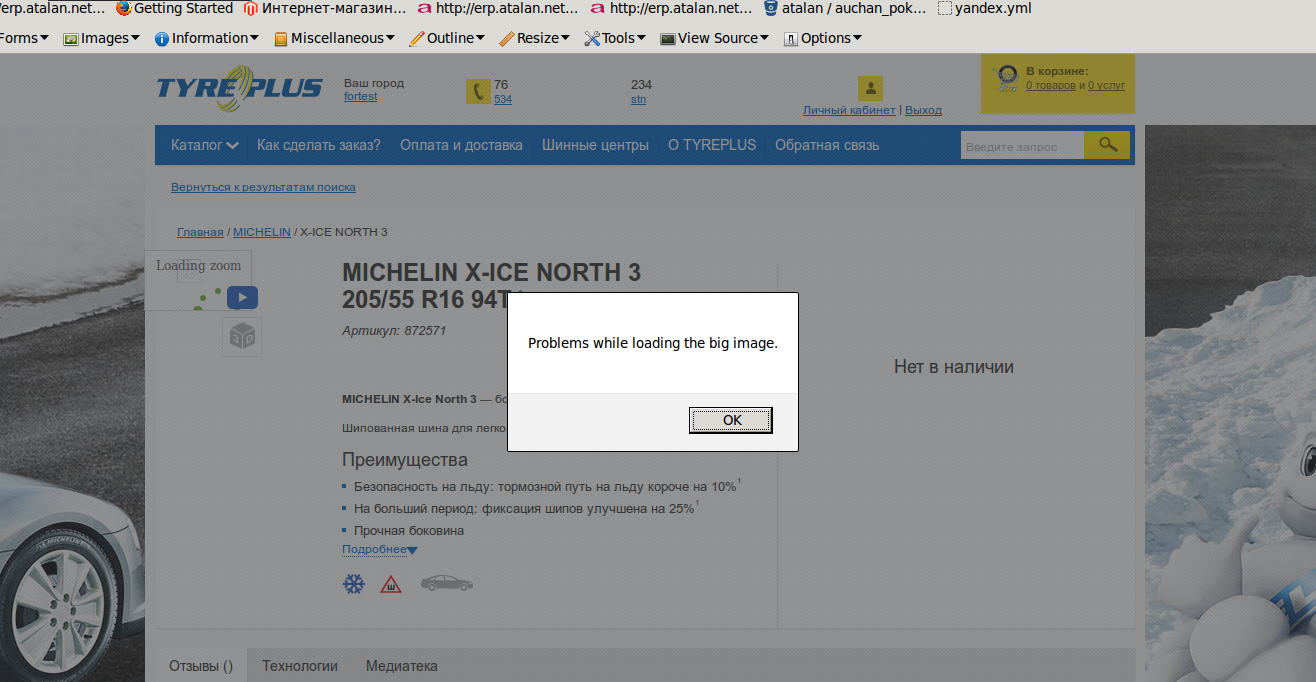Screen dimensions: 1316x682
Task: Expand the Forms developer toolbar menu
Action: click(26, 38)
